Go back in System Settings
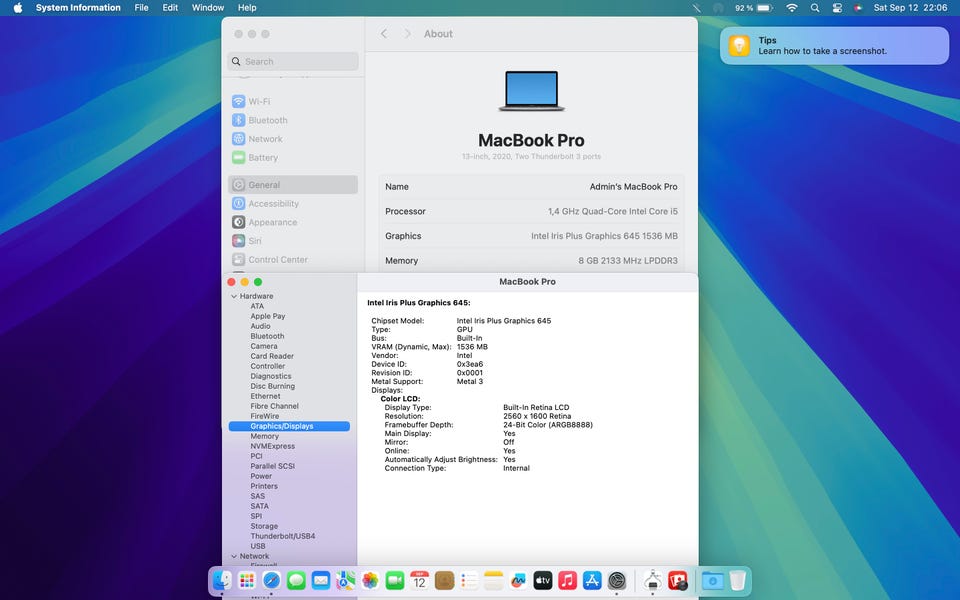 pos(384,34)
